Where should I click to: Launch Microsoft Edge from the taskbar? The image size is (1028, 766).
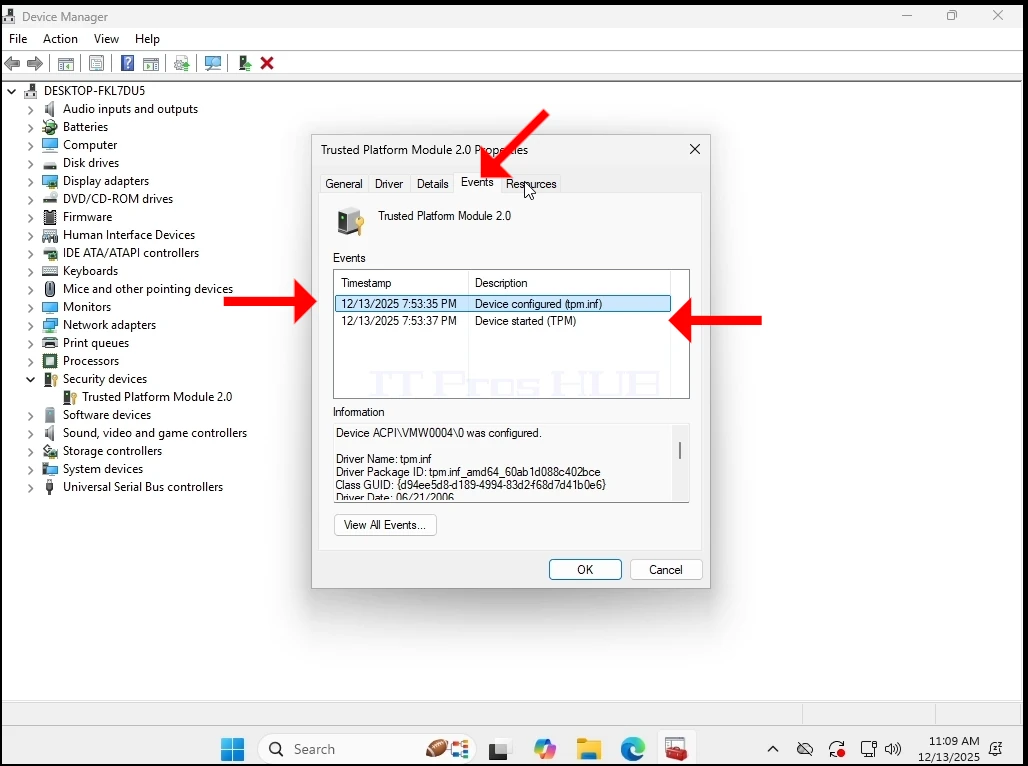633,749
